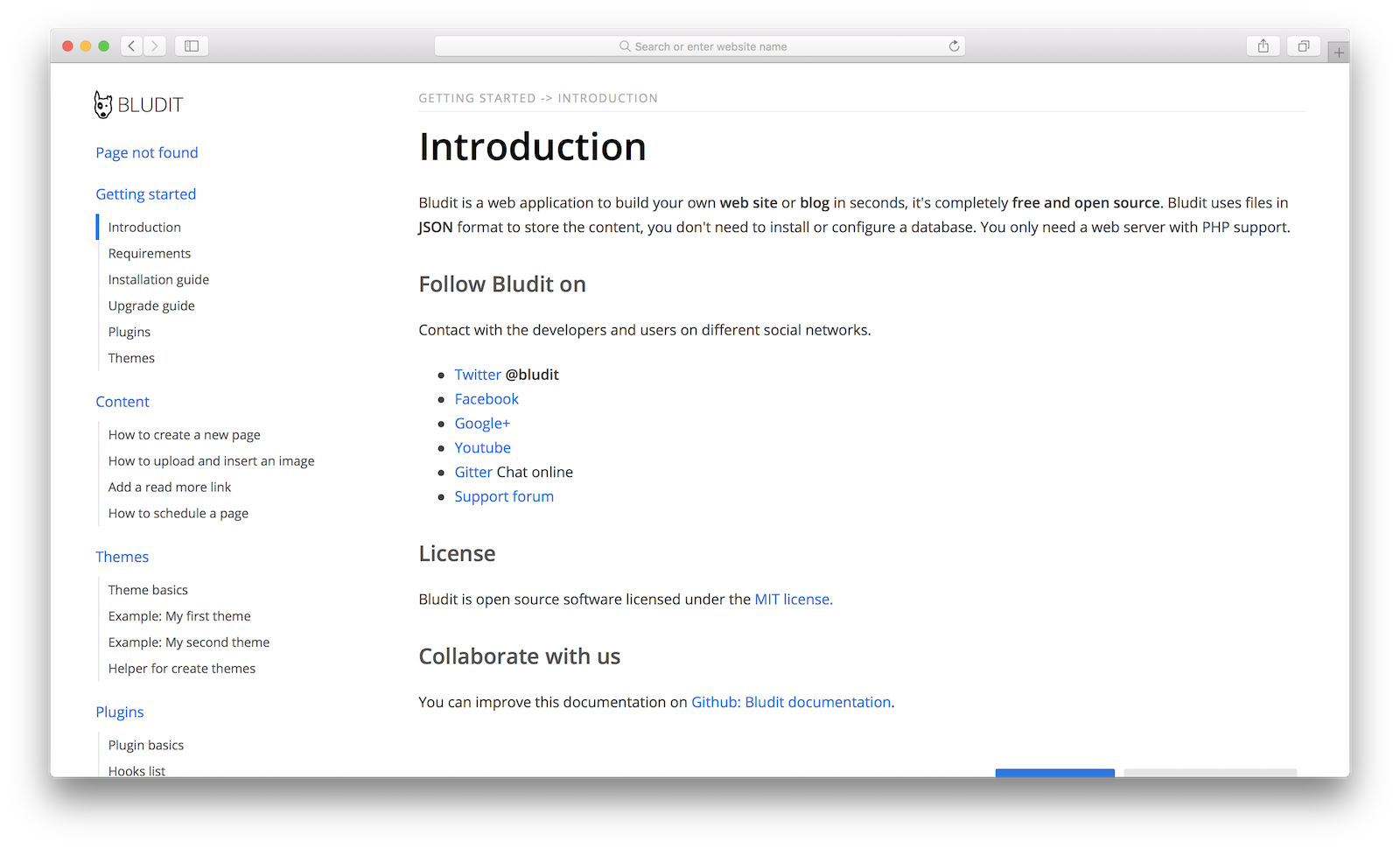Click the reload page icon

(x=954, y=46)
